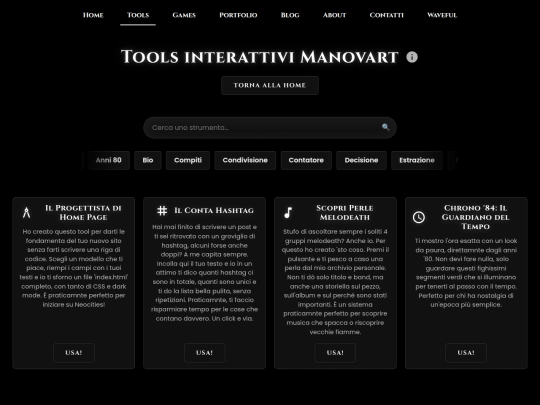
Task: Click USA! on Progettista di Home Page card
Action: point(74,353)
